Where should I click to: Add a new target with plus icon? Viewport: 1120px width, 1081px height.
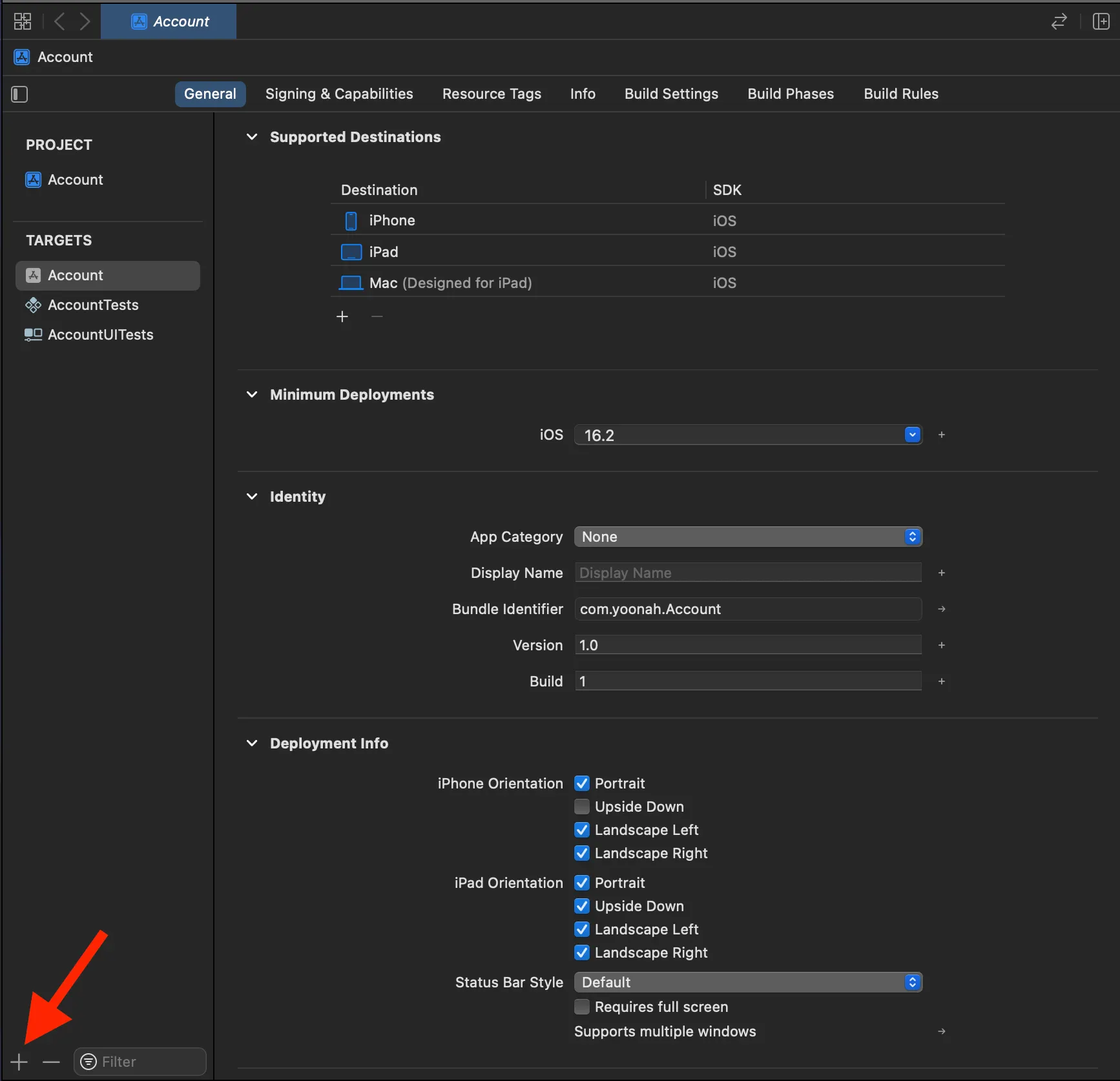coord(19,1062)
